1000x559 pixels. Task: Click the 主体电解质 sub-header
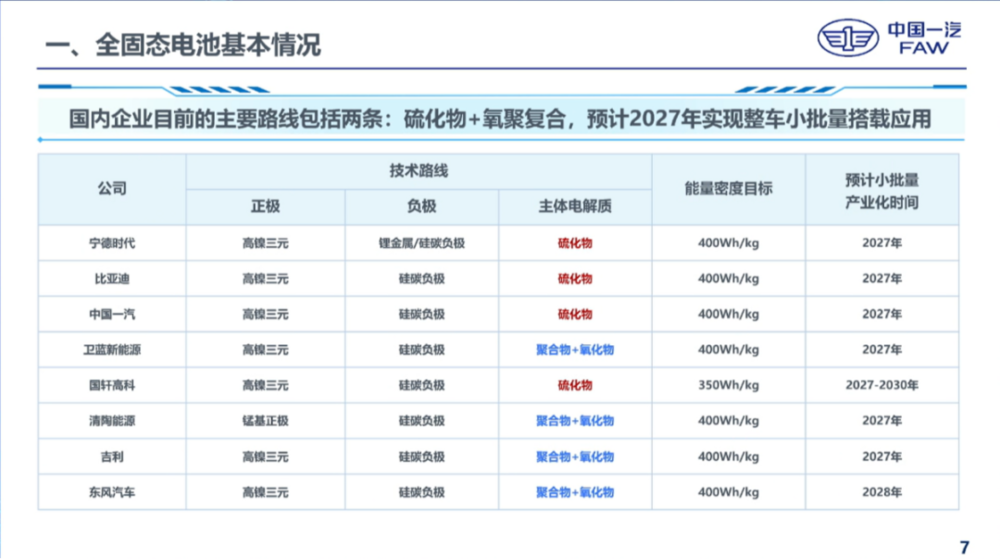[575, 207]
